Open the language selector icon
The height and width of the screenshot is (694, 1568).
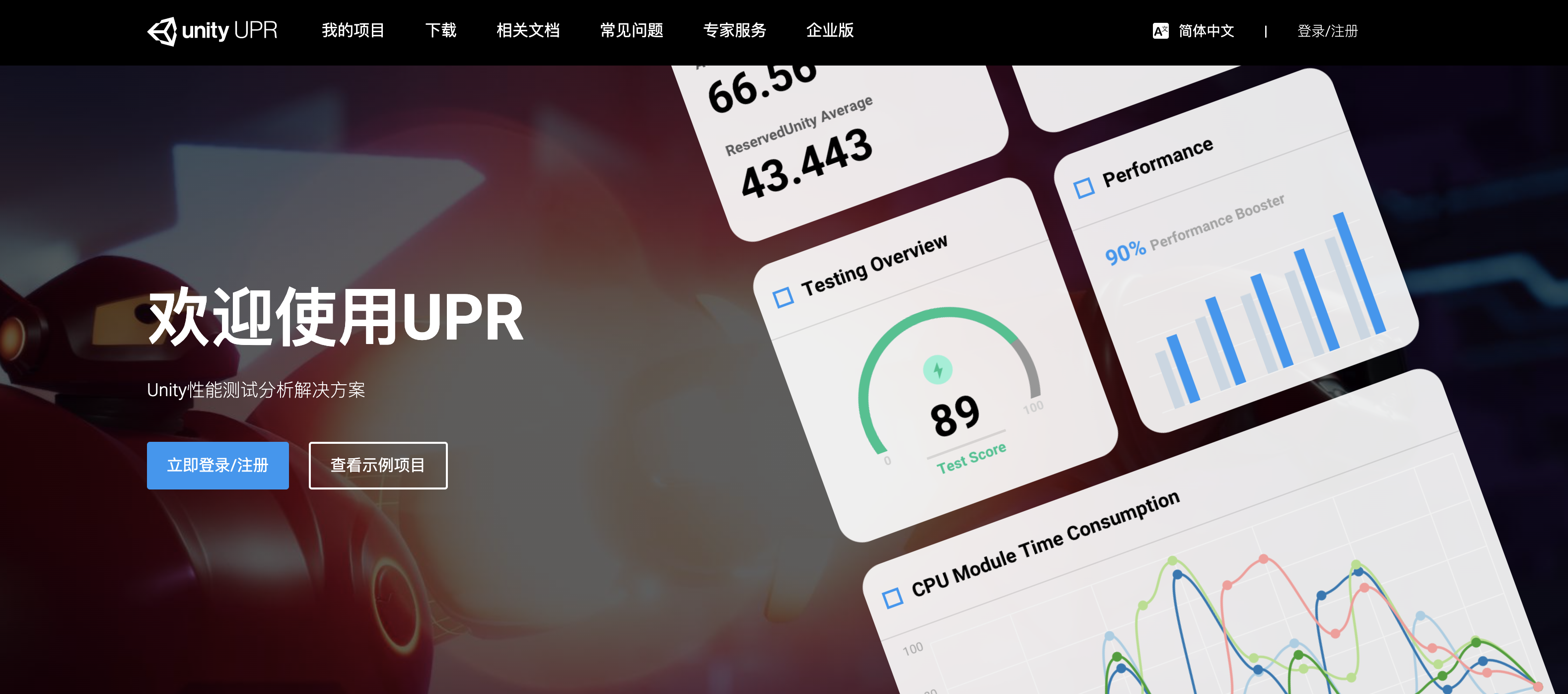(1160, 30)
